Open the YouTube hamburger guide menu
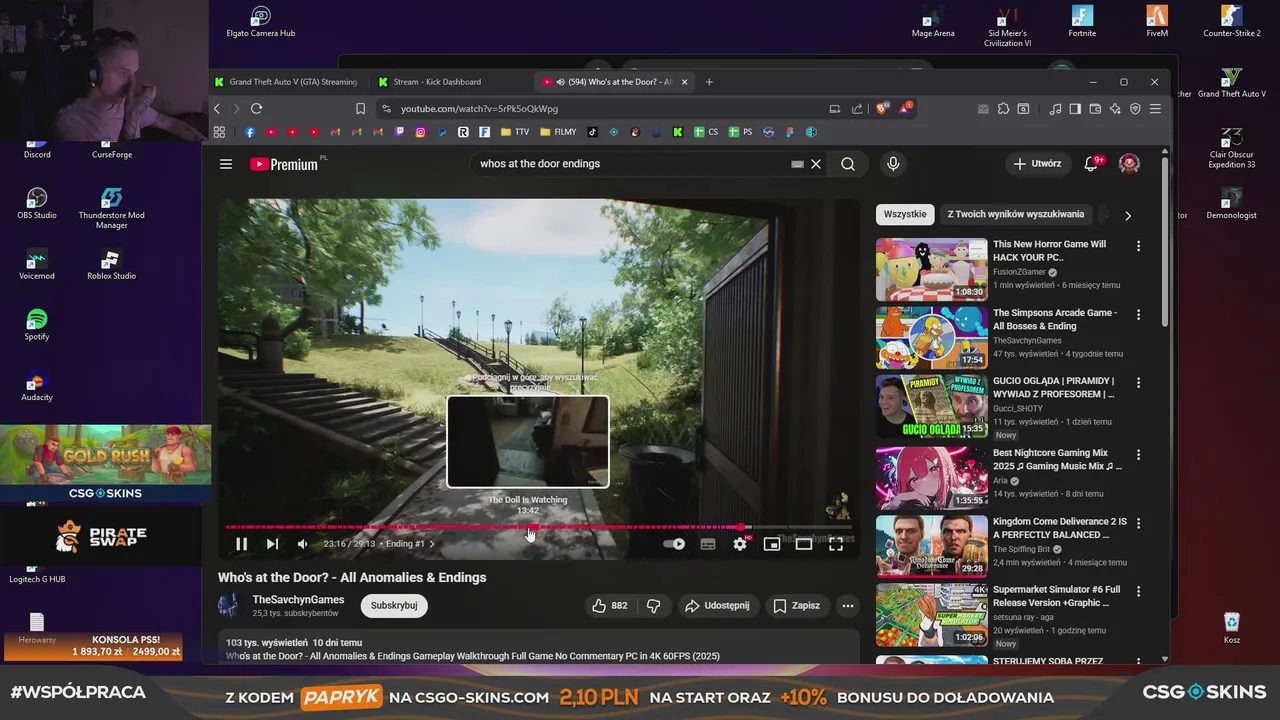1280x720 pixels. pos(226,164)
